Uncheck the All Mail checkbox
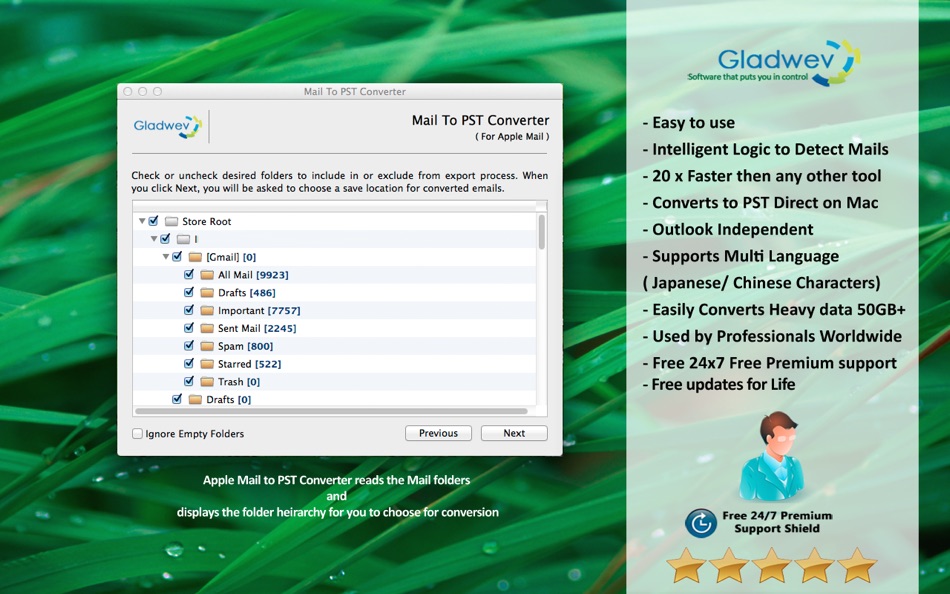This screenshot has height=594, width=950. point(189,275)
